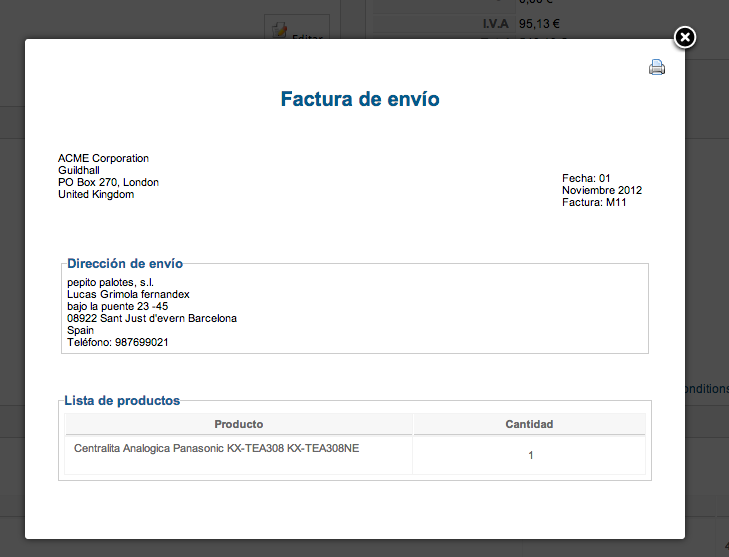Click the 'Factura: M11' invoice number
The width and height of the screenshot is (729, 557).
coord(594,202)
